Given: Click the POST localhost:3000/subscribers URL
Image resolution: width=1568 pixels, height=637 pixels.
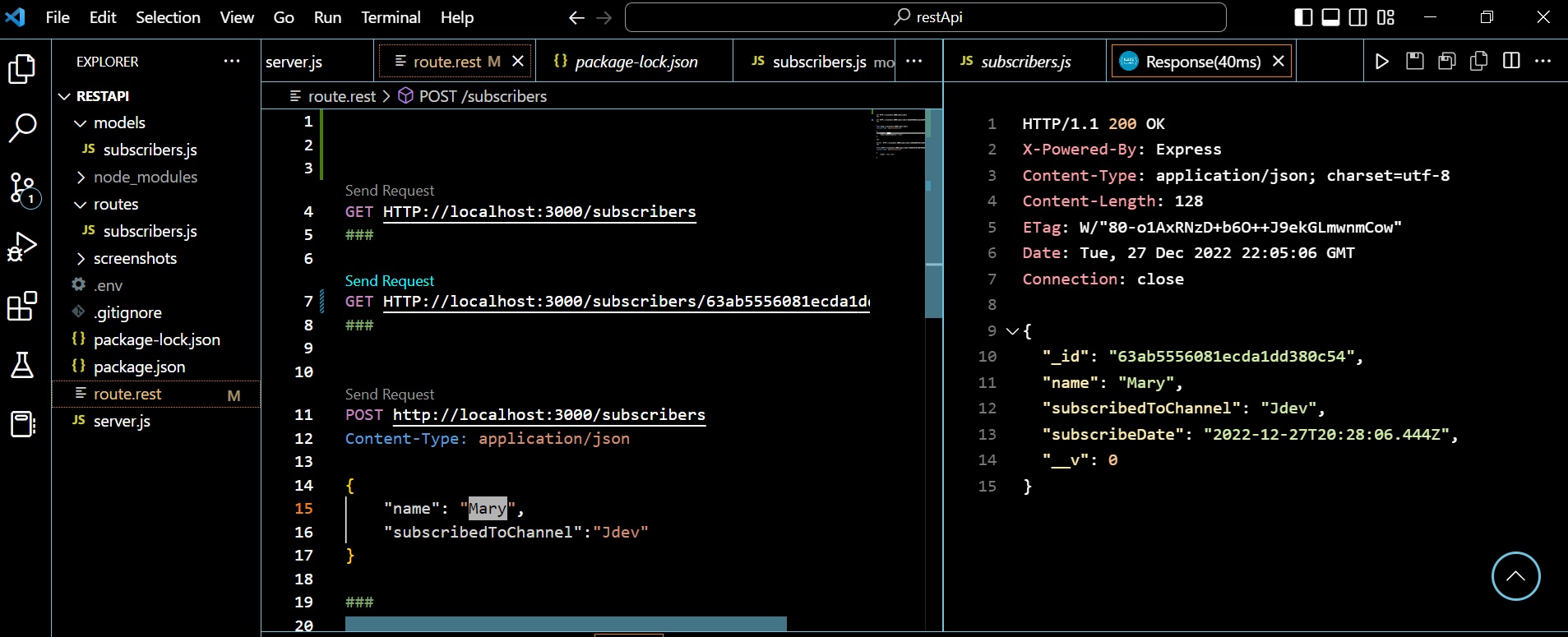Looking at the screenshot, I should click(x=549, y=415).
